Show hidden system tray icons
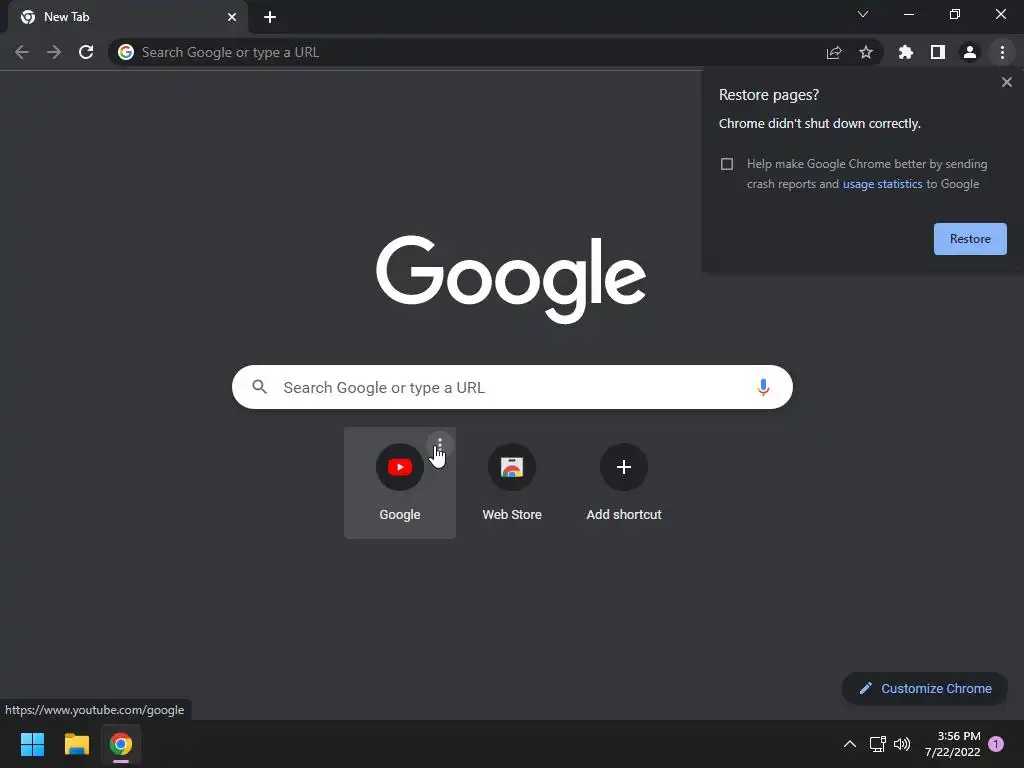Viewport: 1024px width, 768px height. pos(850,744)
